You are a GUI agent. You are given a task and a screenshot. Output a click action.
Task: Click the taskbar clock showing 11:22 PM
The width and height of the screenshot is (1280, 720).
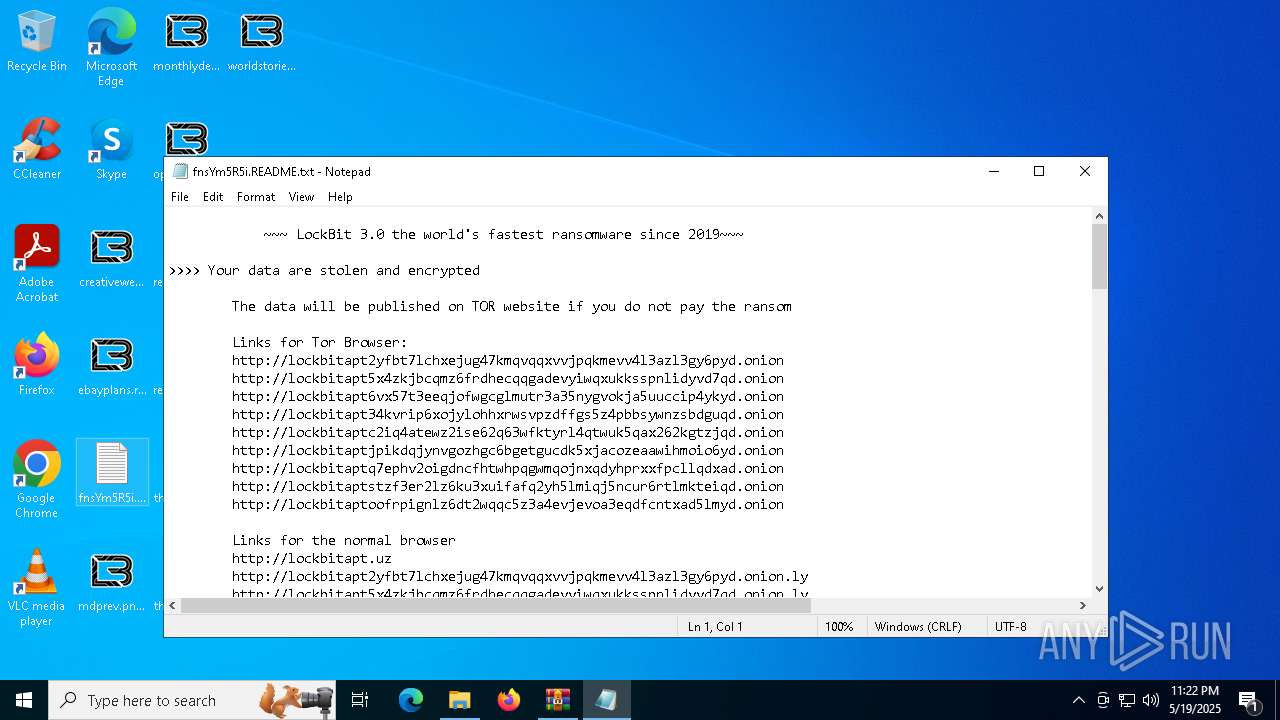[x=1195, y=700]
